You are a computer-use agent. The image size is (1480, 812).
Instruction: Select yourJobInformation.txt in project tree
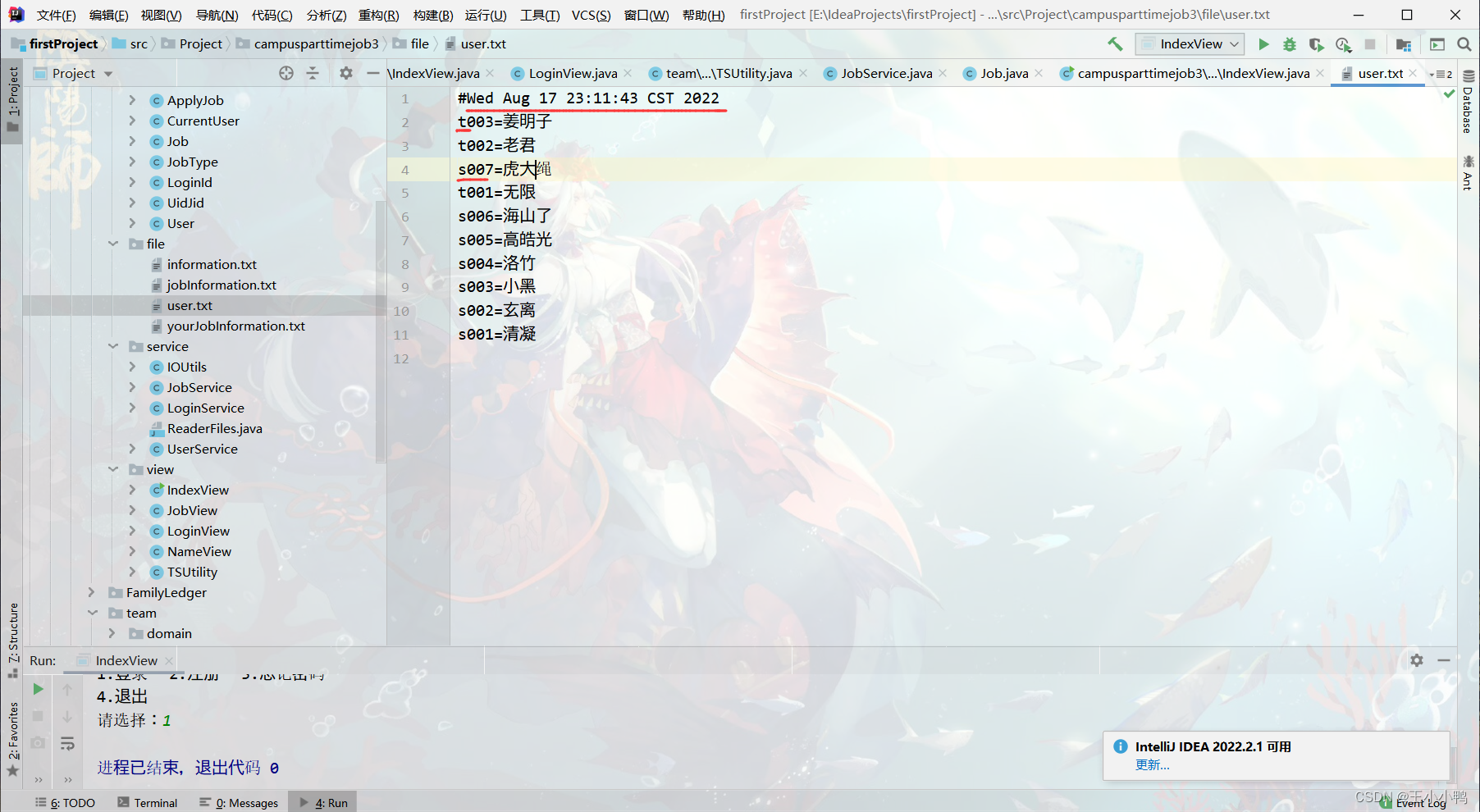[x=236, y=326]
